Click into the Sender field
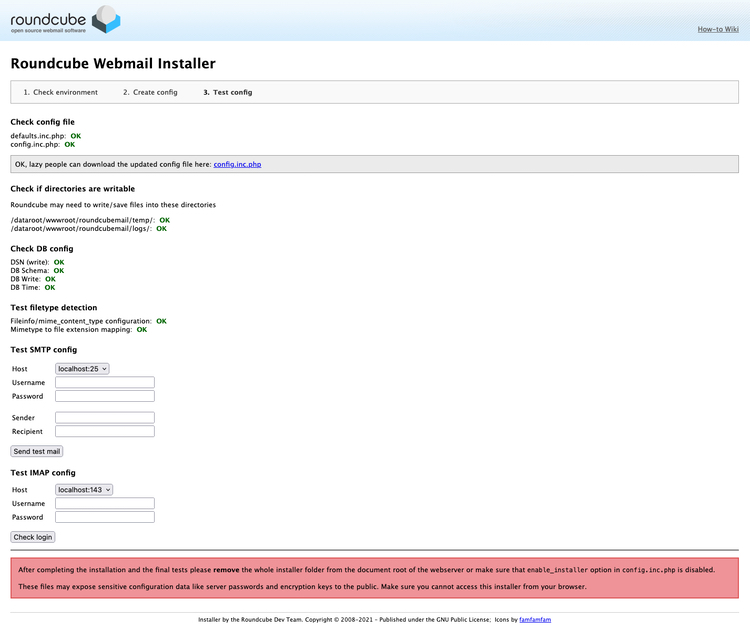Screen dimensions: 750x629 pos(105,418)
